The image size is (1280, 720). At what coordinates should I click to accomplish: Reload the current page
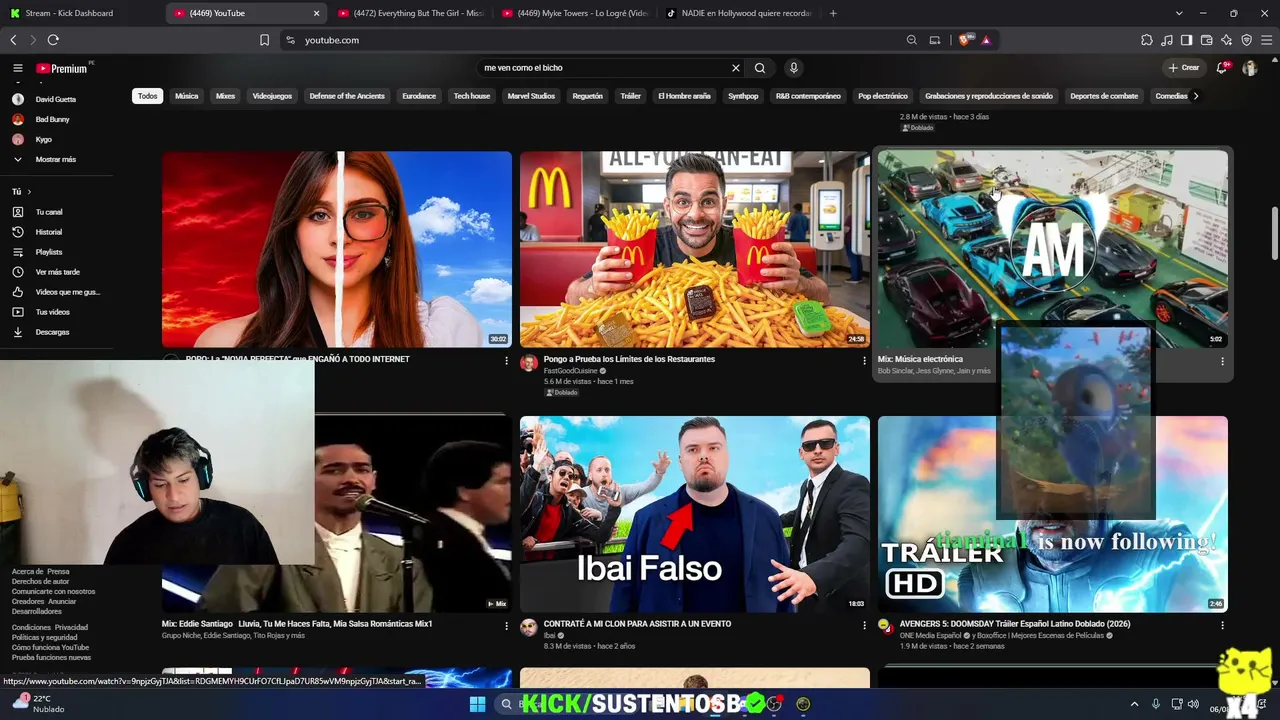click(53, 40)
